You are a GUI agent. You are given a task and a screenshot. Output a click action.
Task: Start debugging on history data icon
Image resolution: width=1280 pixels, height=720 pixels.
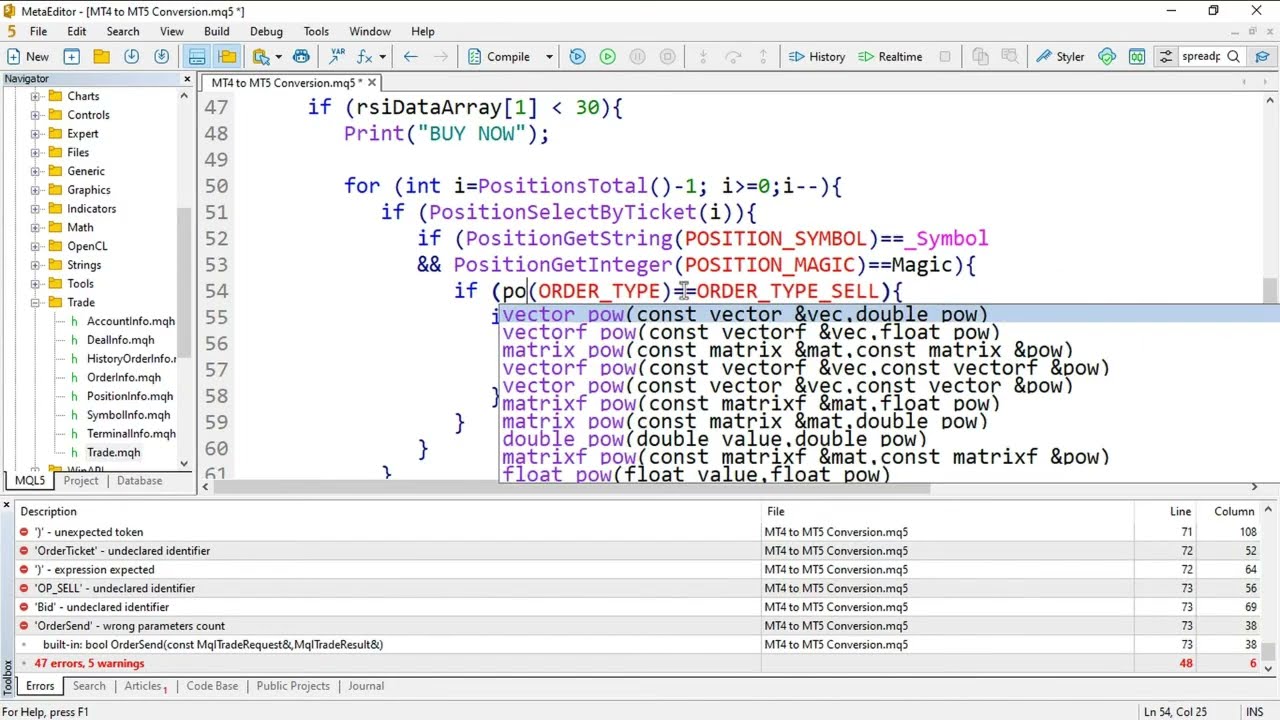click(577, 57)
